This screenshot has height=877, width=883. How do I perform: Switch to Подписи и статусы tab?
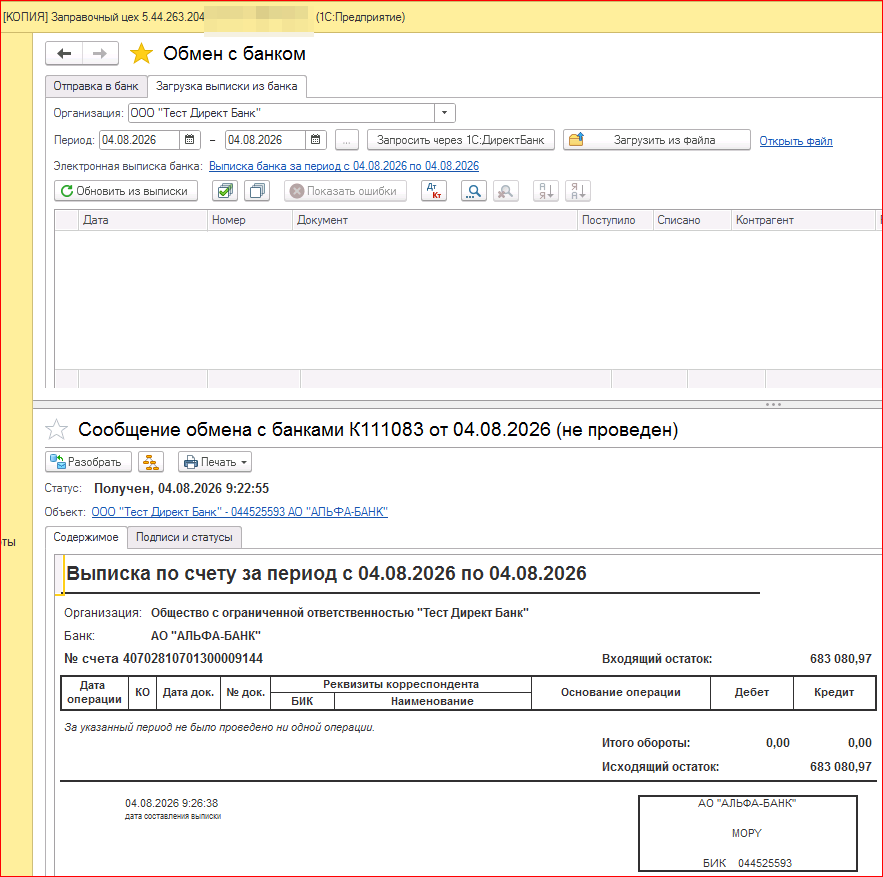185,537
